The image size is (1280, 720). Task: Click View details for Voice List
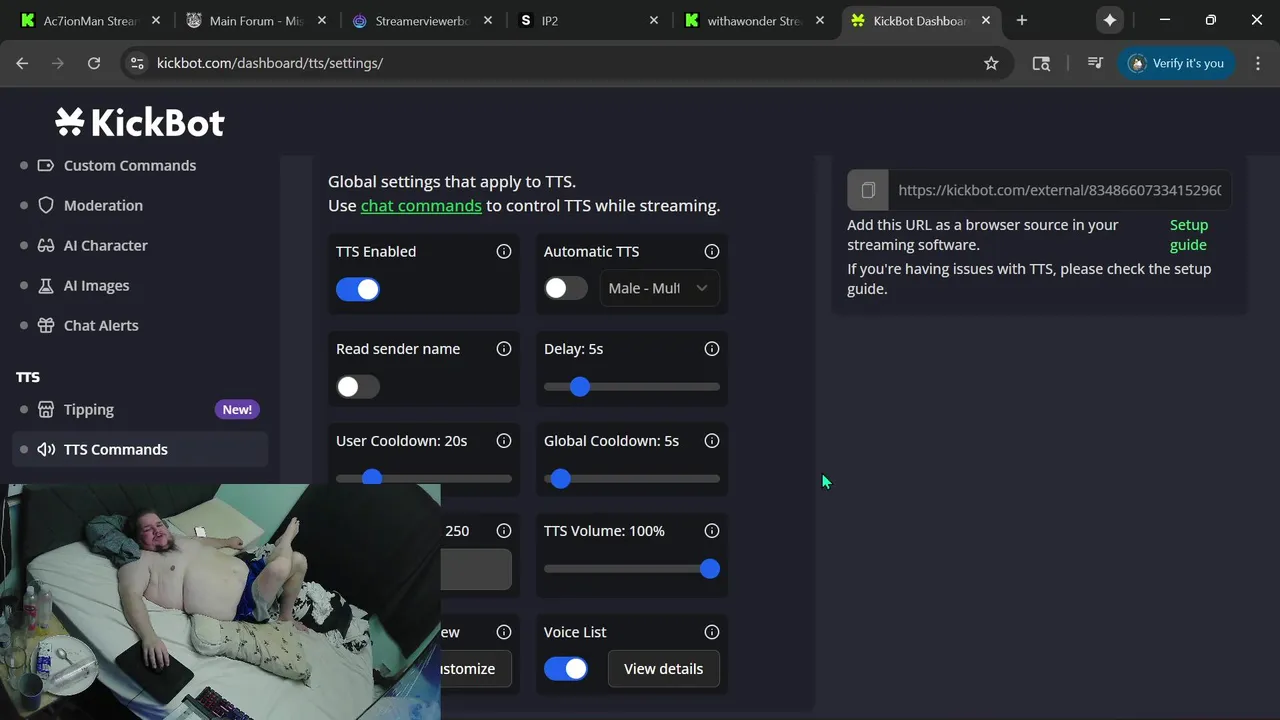coord(663,668)
